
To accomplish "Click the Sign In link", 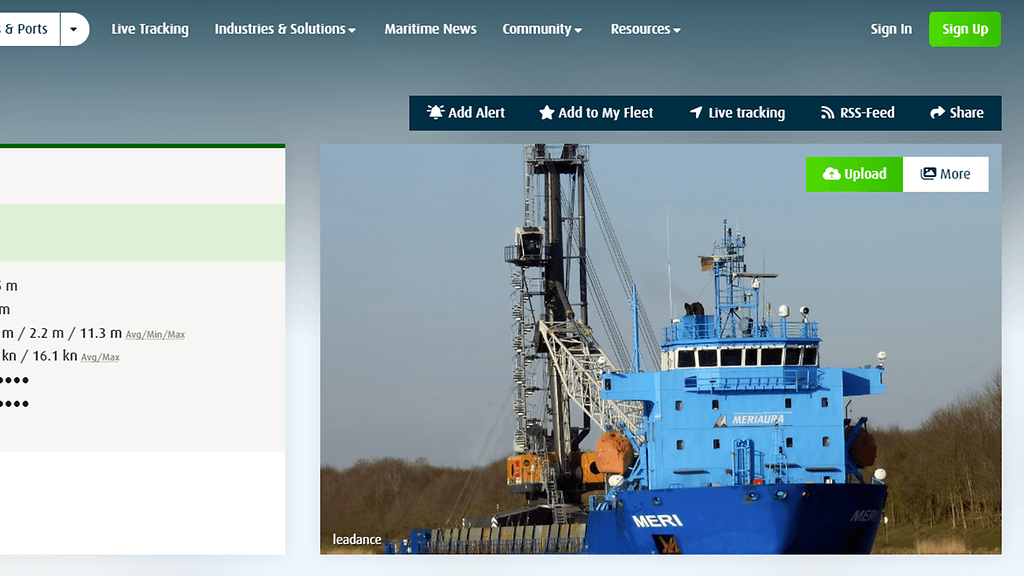I will pyautogui.click(x=891, y=29).
